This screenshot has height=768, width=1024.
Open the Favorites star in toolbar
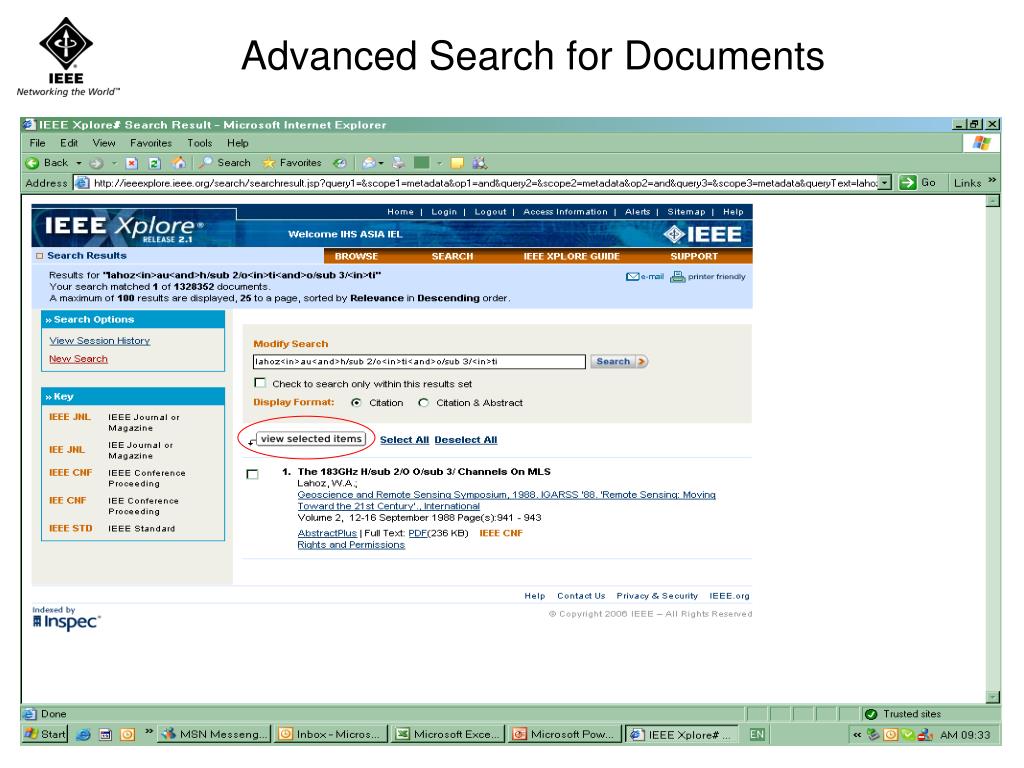point(292,163)
